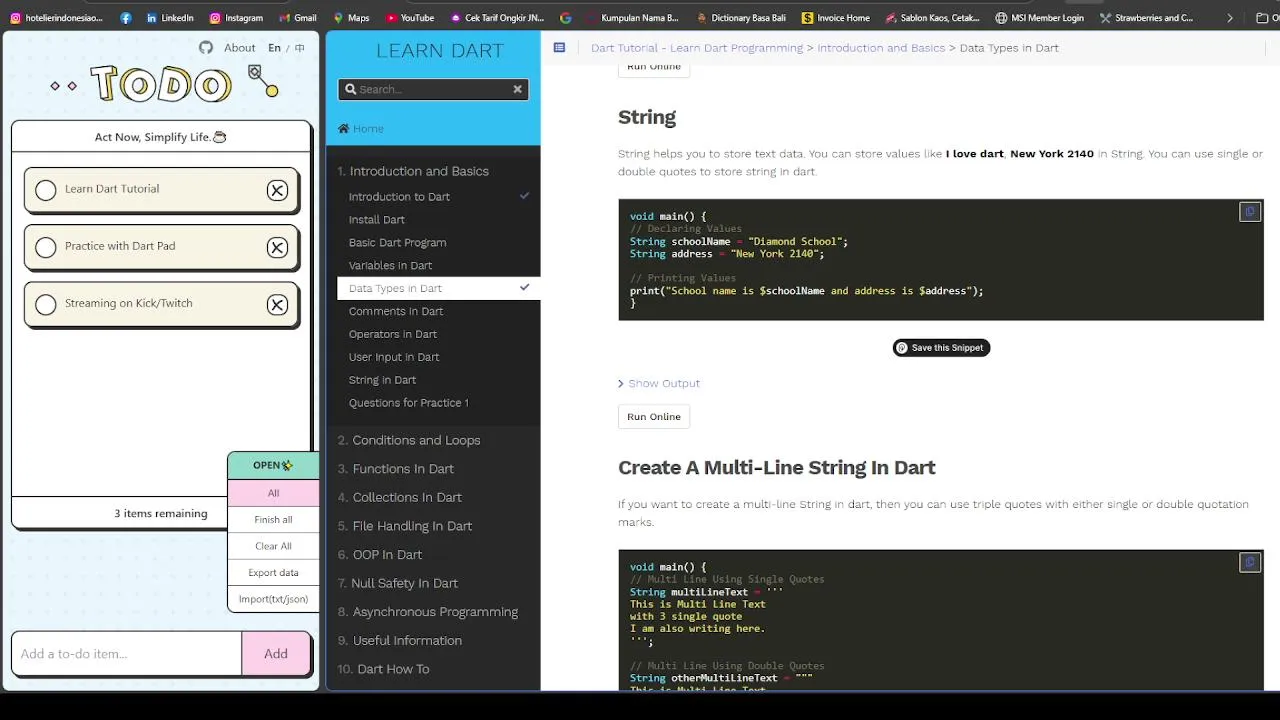Follow Dart Tutorial breadcrumb link
The height and width of the screenshot is (720, 1280).
[x=697, y=48]
